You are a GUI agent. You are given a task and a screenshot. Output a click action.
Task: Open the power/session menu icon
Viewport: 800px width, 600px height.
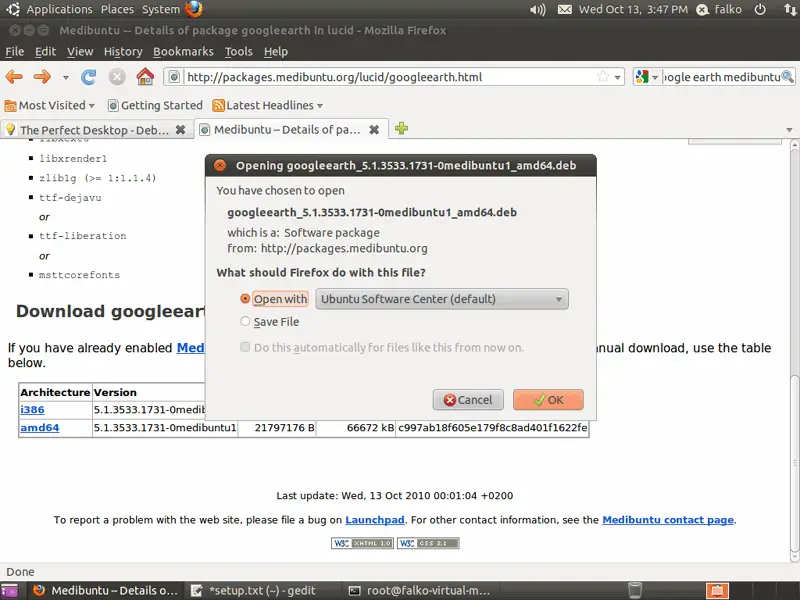tap(760, 9)
